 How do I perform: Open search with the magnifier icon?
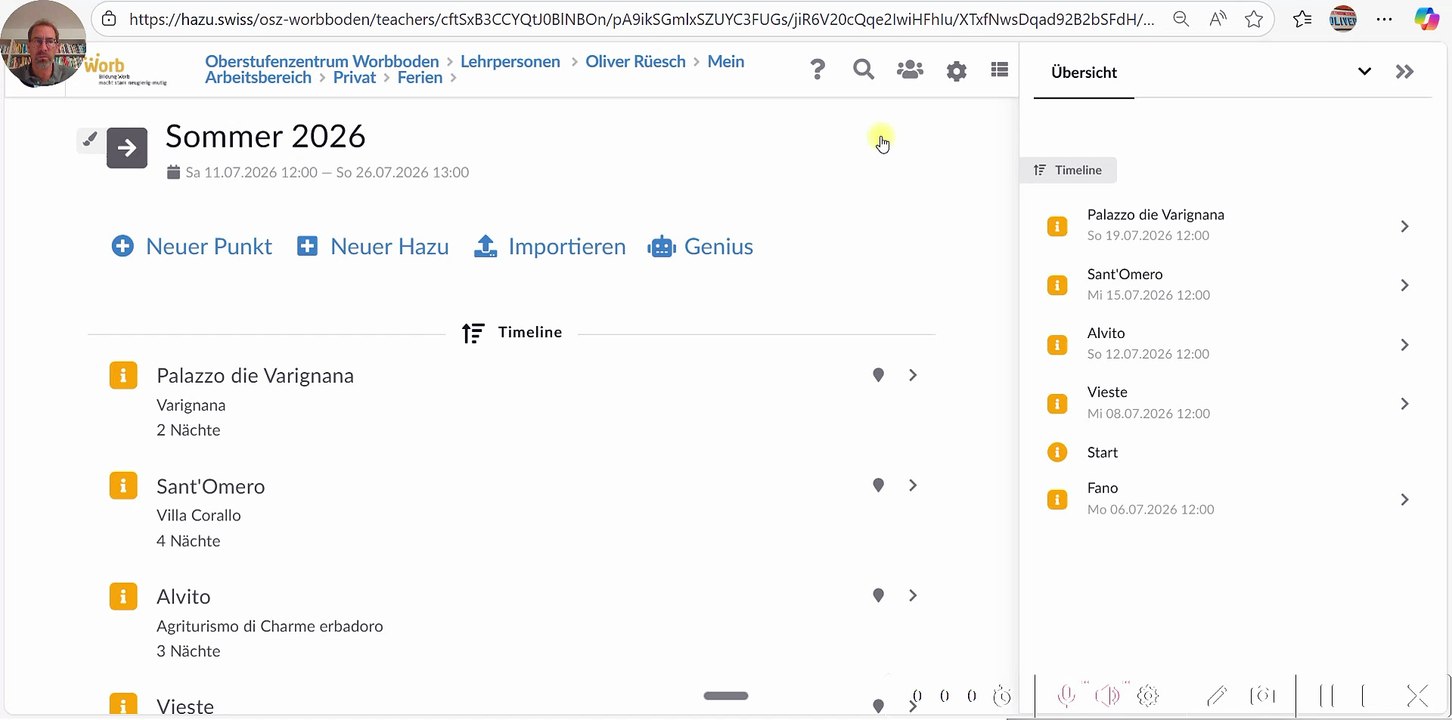863,69
